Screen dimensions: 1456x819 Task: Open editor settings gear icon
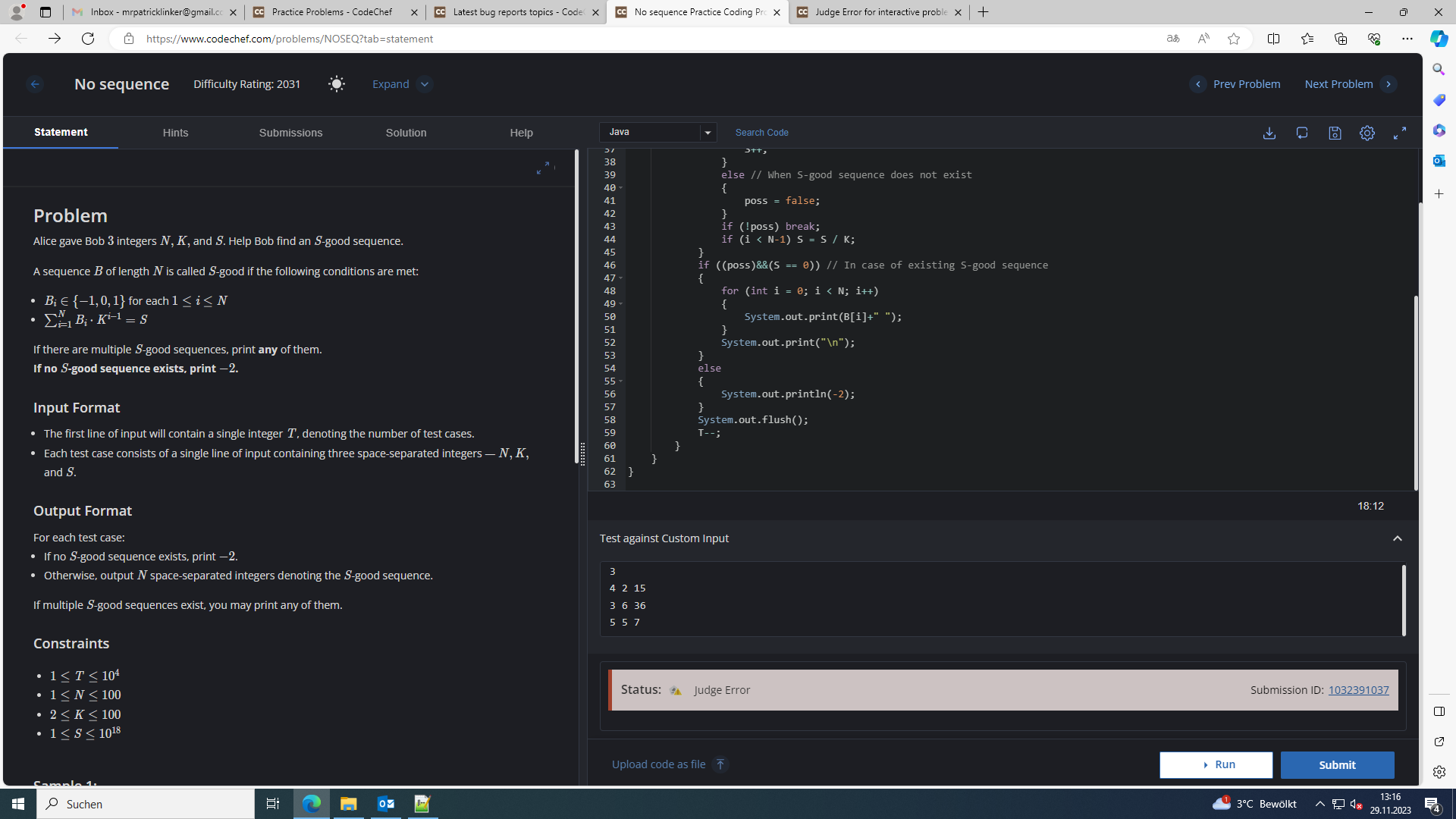[1367, 133]
